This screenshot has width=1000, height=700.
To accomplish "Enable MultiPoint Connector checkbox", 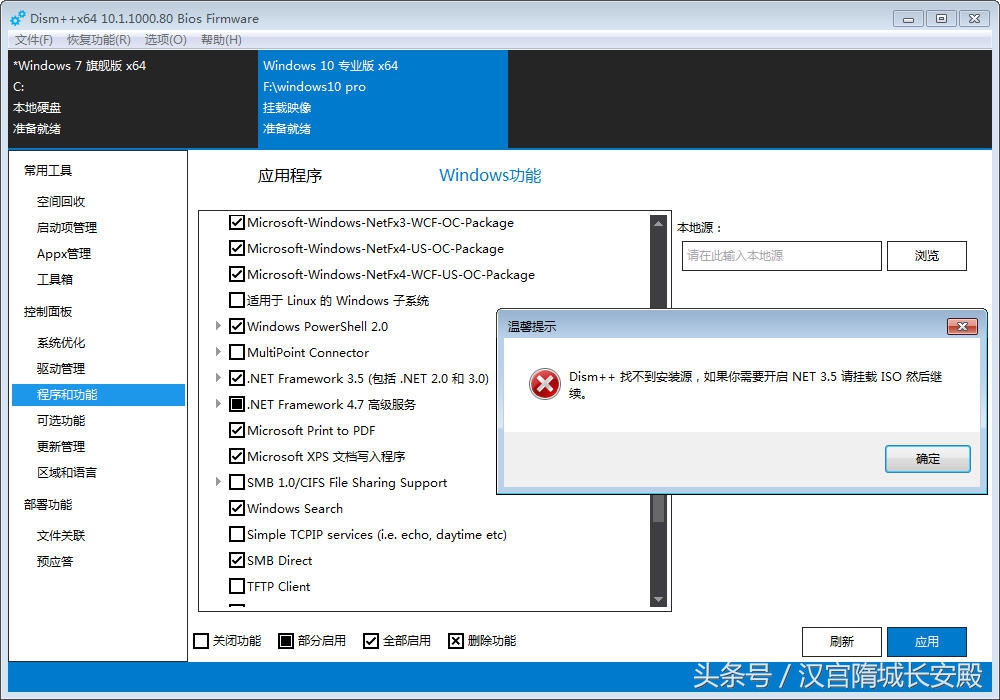I will point(237,352).
